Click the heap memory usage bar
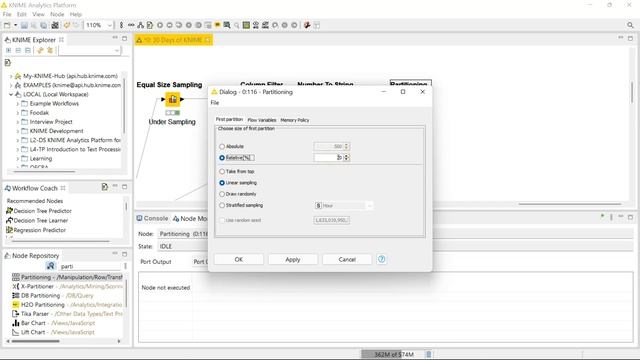The width and height of the screenshot is (640, 360). 393,354
